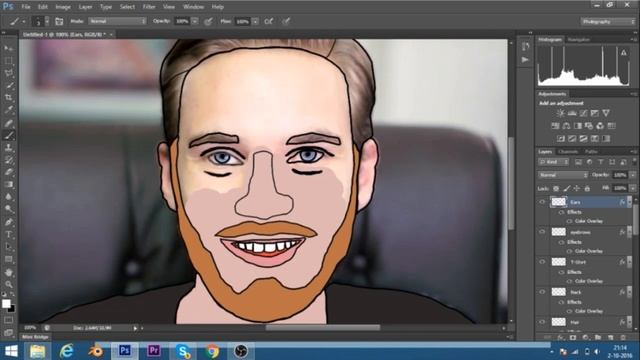Select the Lasso tool
Screen dimensions: 640x360
[x=8, y=73]
